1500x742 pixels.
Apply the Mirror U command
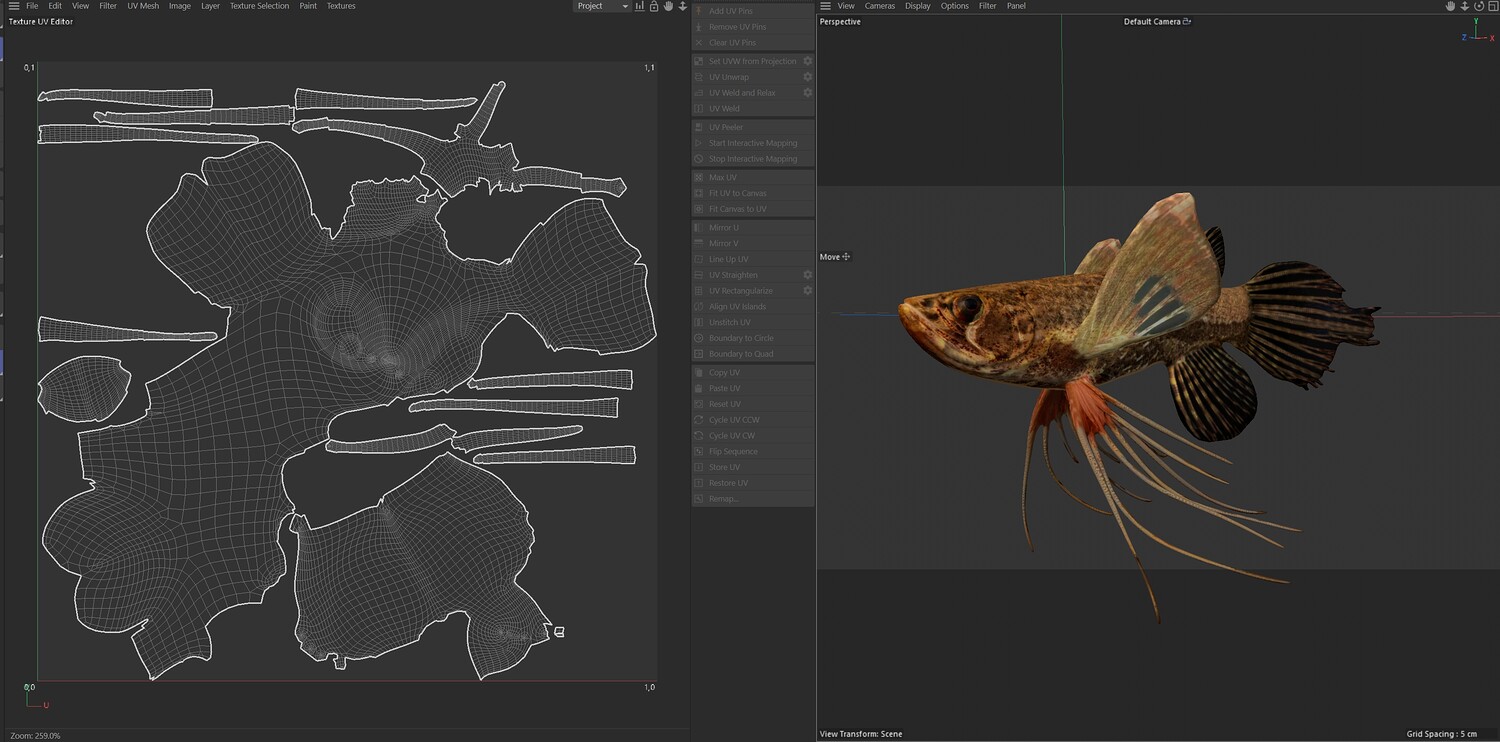tap(753, 228)
